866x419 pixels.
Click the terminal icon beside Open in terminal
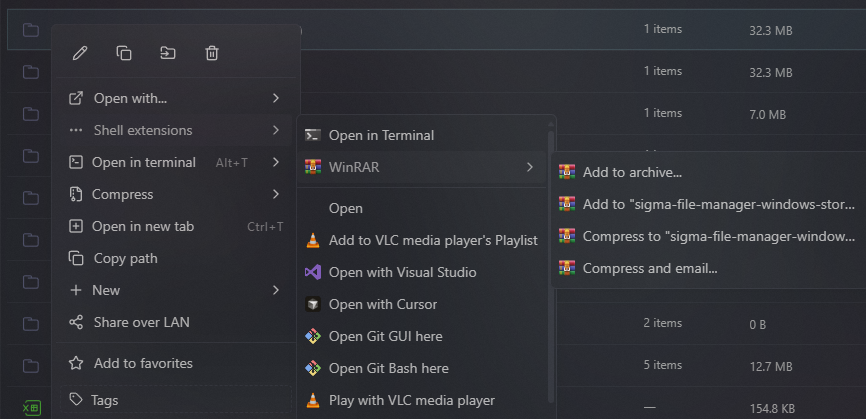[76, 162]
